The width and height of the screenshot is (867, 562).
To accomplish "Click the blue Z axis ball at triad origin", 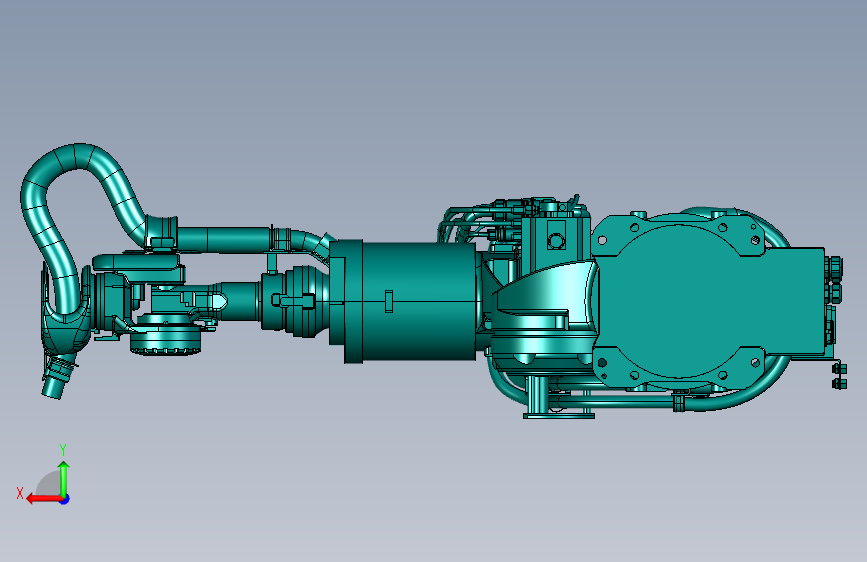I will coord(65,499).
